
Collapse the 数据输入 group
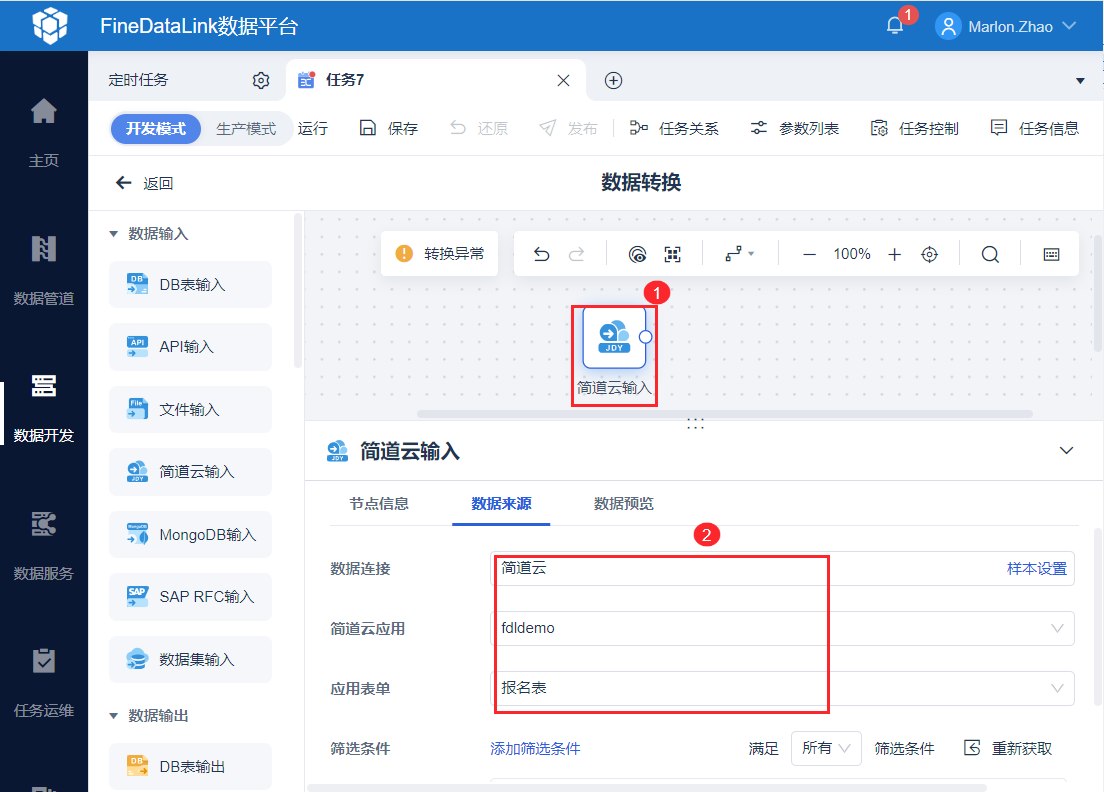coord(113,234)
